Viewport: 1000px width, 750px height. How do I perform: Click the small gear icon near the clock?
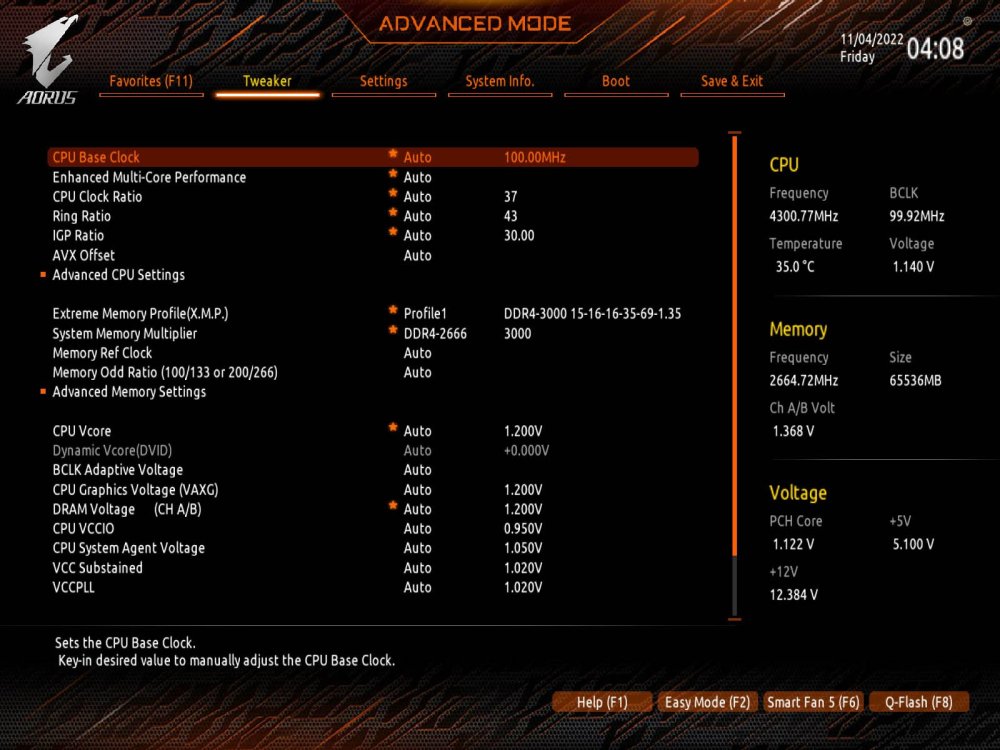[x=967, y=21]
